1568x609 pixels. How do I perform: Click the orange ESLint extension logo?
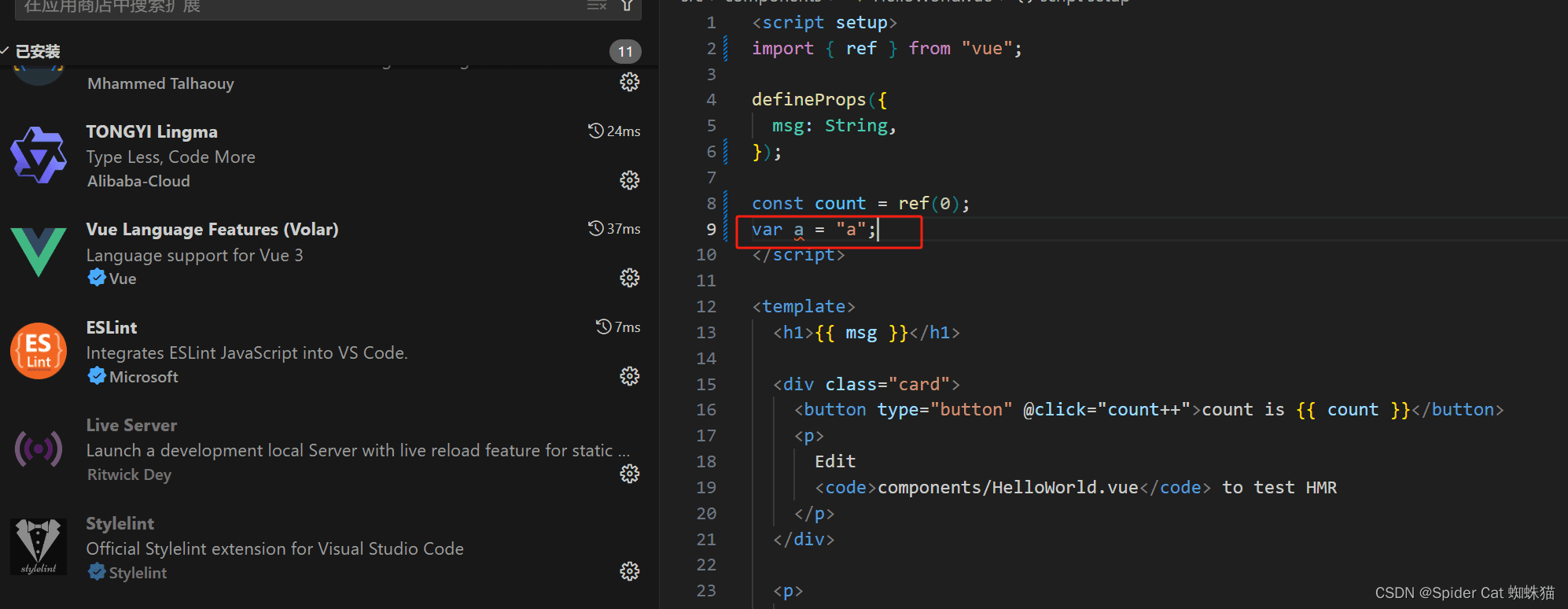pyautogui.click(x=39, y=351)
